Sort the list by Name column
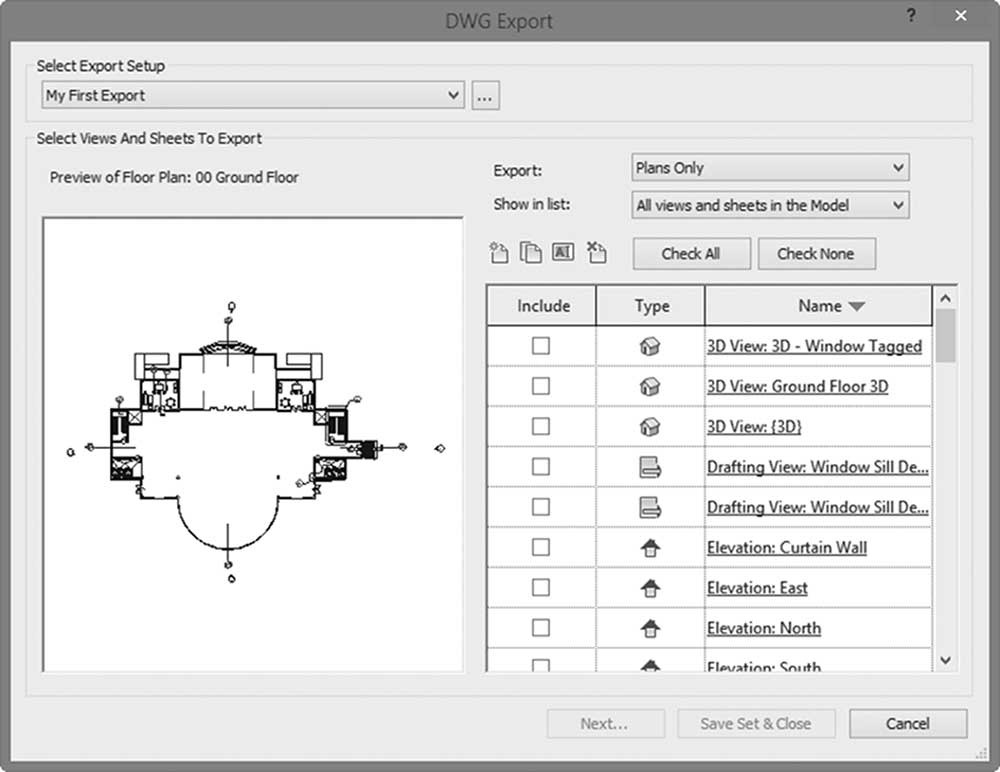The width and height of the screenshot is (1000, 772). tap(819, 306)
